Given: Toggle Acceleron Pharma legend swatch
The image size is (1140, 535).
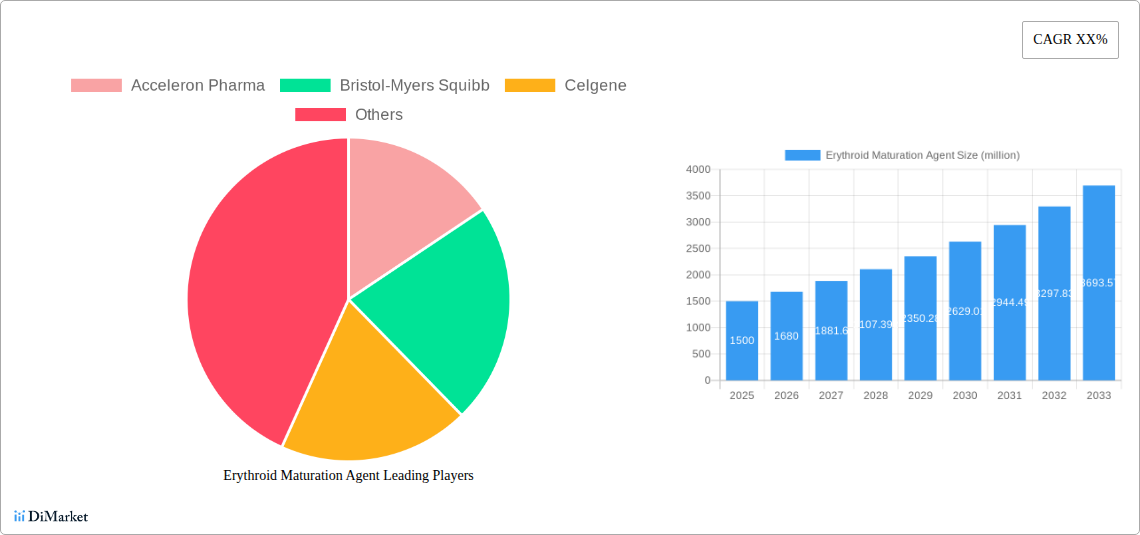Looking at the screenshot, I should pos(96,86).
